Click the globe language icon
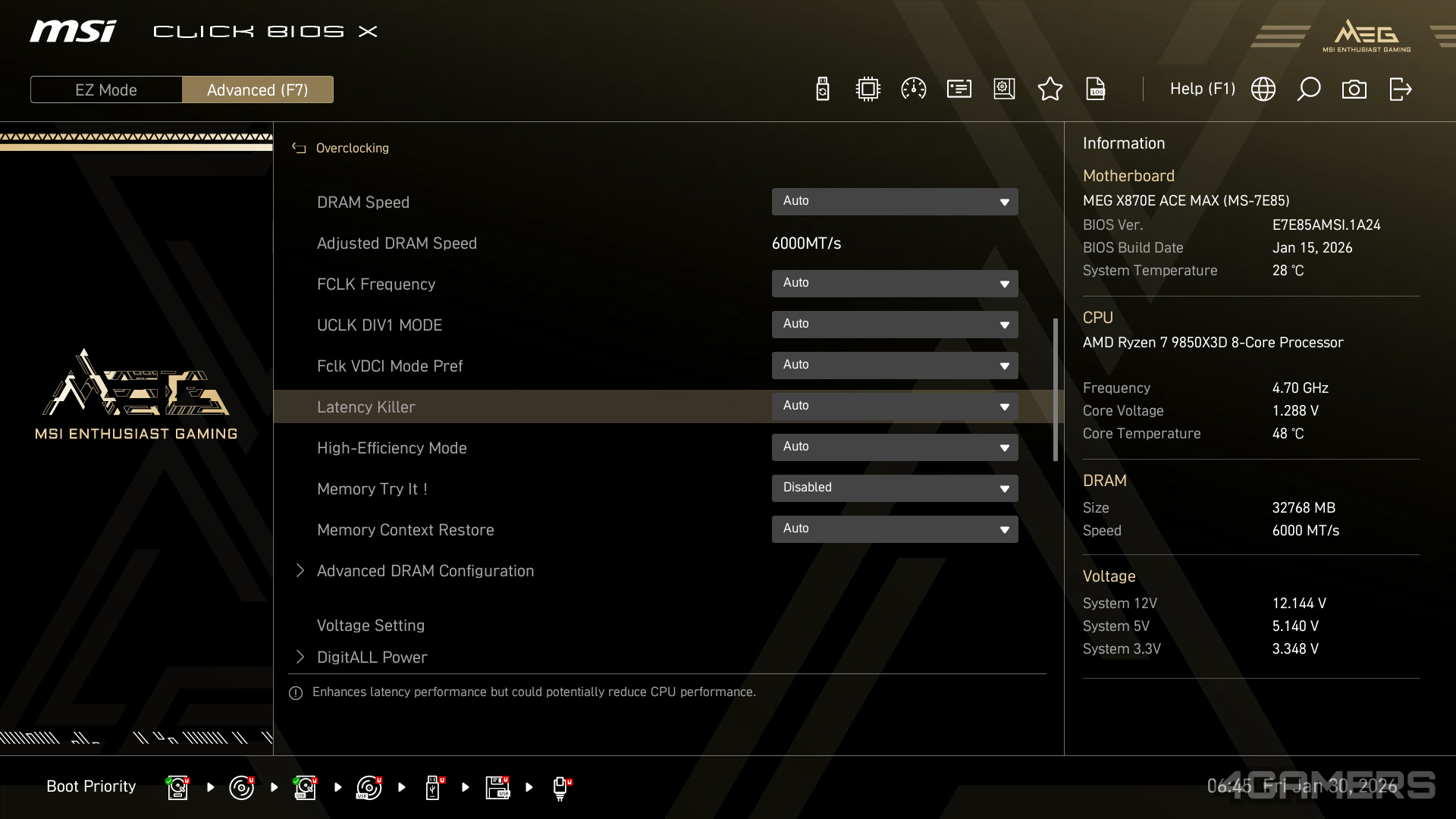The width and height of the screenshot is (1456, 819). point(1263,89)
